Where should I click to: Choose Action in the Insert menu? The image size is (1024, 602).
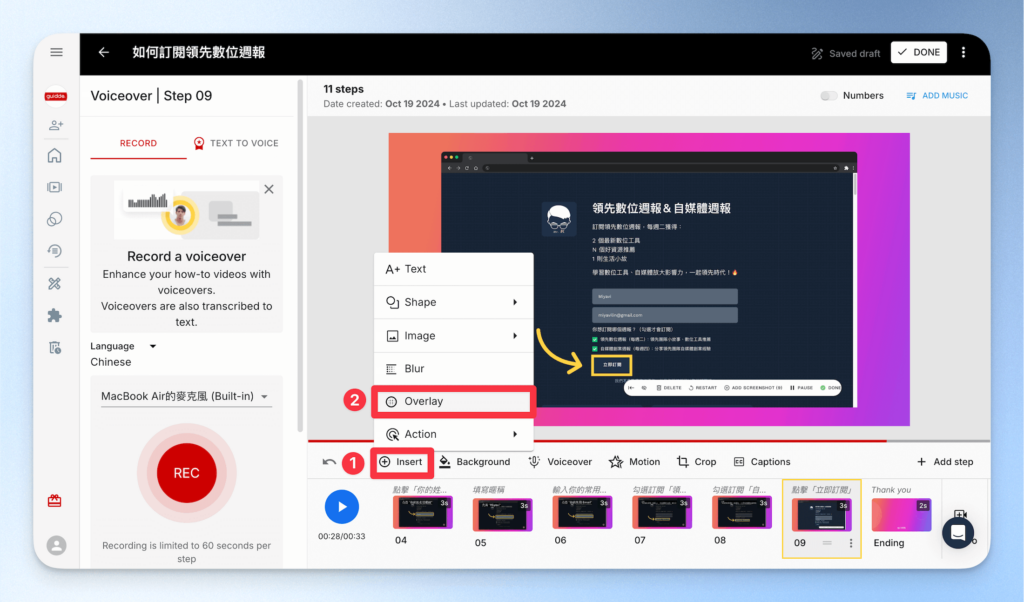coord(453,434)
